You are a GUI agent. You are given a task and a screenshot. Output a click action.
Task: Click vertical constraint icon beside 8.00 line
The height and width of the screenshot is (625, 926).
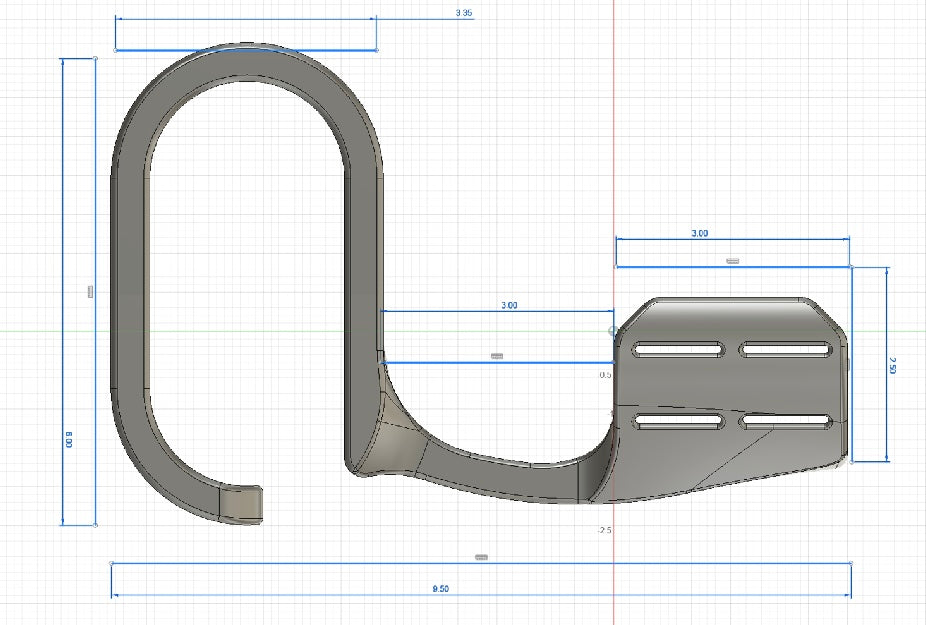pyautogui.click(x=90, y=291)
